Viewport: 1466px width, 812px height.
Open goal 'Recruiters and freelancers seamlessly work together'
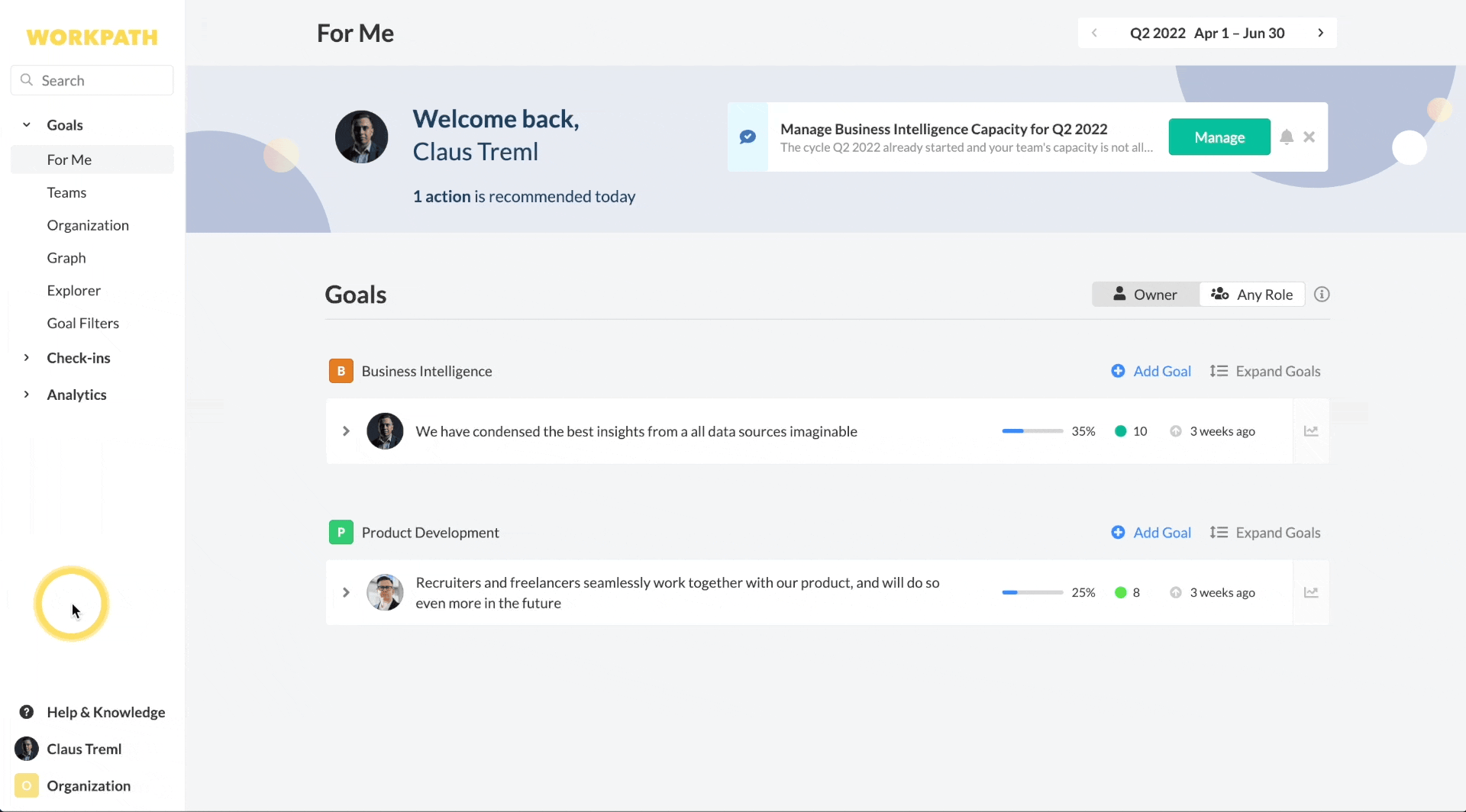coord(677,592)
